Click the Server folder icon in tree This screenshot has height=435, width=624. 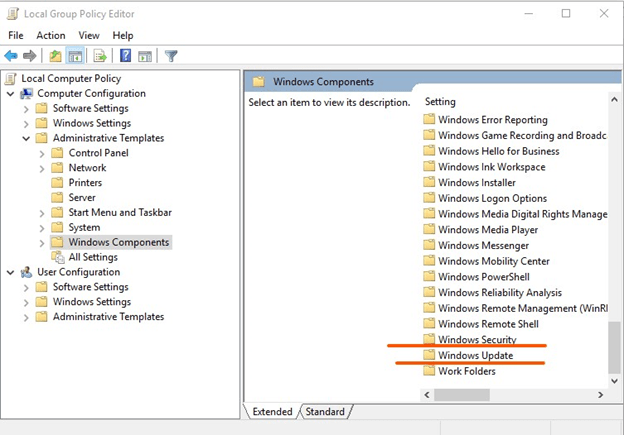point(57,197)
